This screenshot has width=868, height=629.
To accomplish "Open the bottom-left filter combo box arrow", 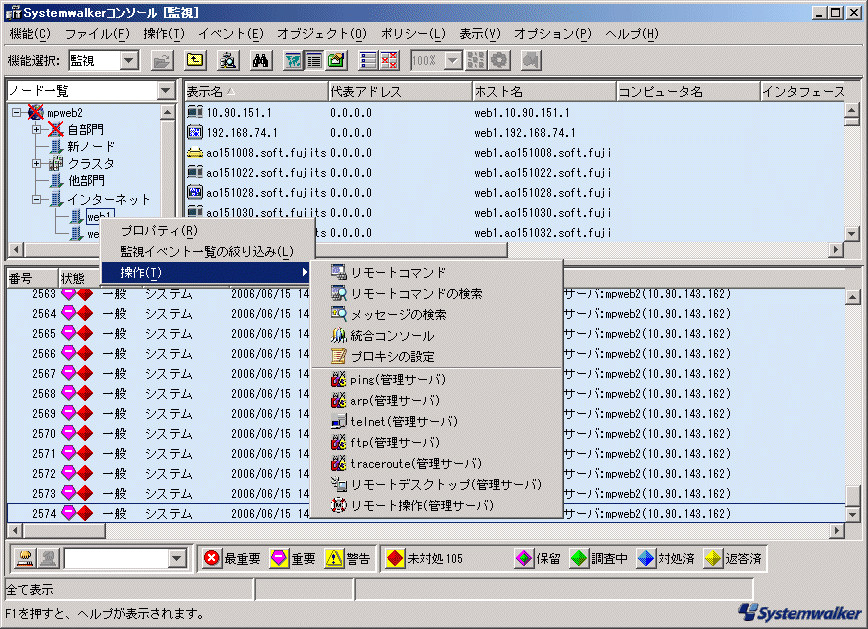I will tap(177, 558).
